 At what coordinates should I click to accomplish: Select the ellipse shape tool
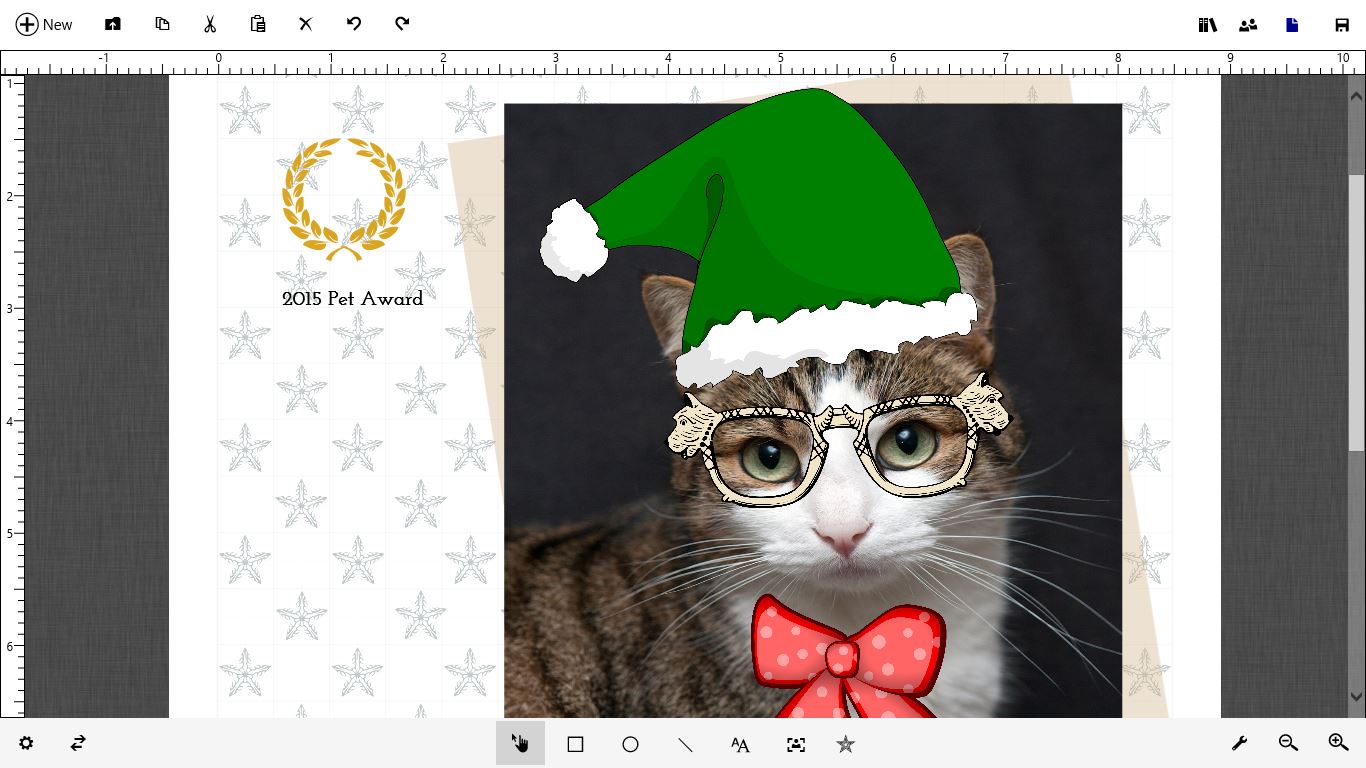pyautogui.click(x=630, y=744)
